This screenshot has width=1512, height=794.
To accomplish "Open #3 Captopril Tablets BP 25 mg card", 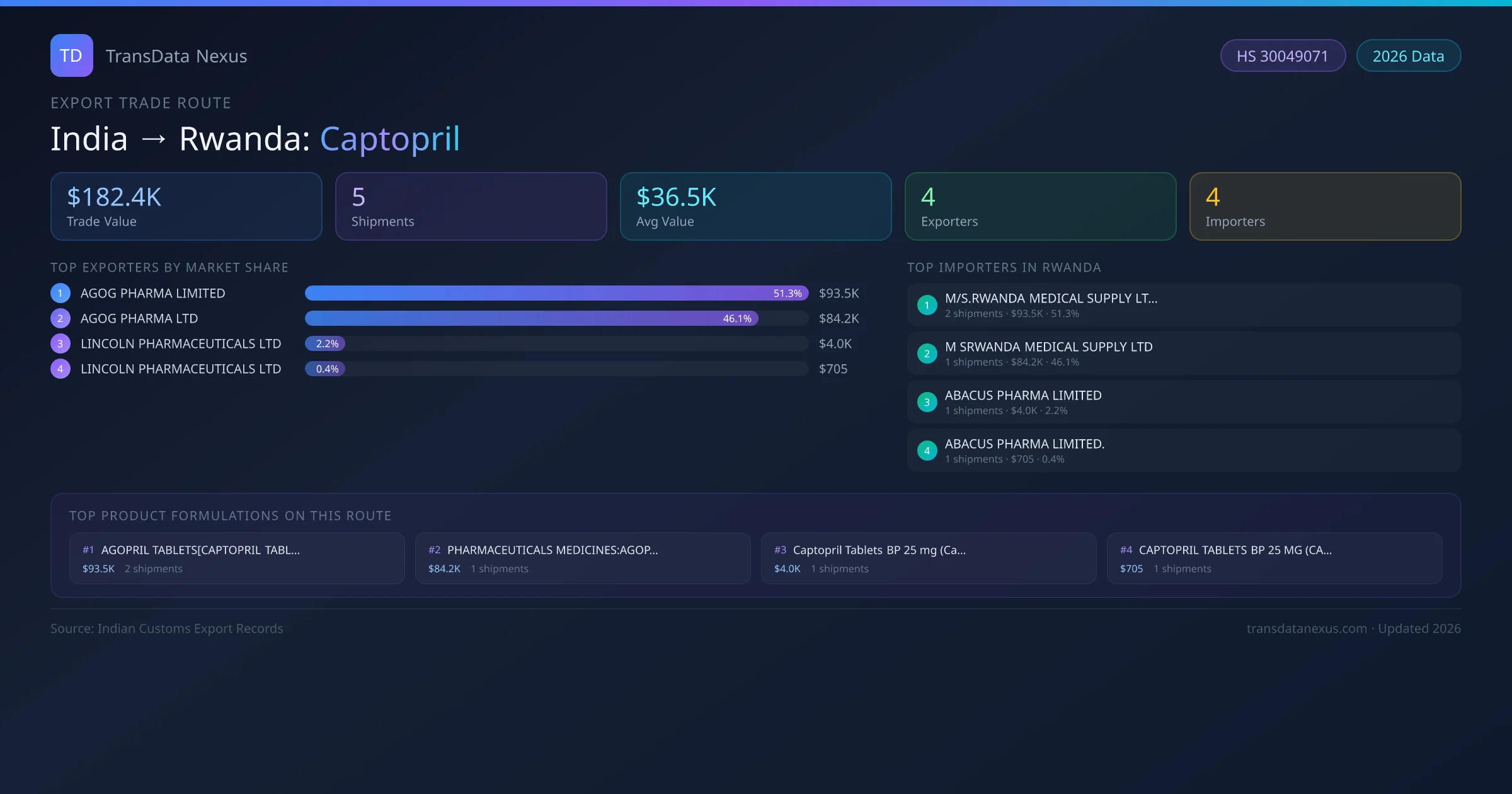I will click(928, 558).
